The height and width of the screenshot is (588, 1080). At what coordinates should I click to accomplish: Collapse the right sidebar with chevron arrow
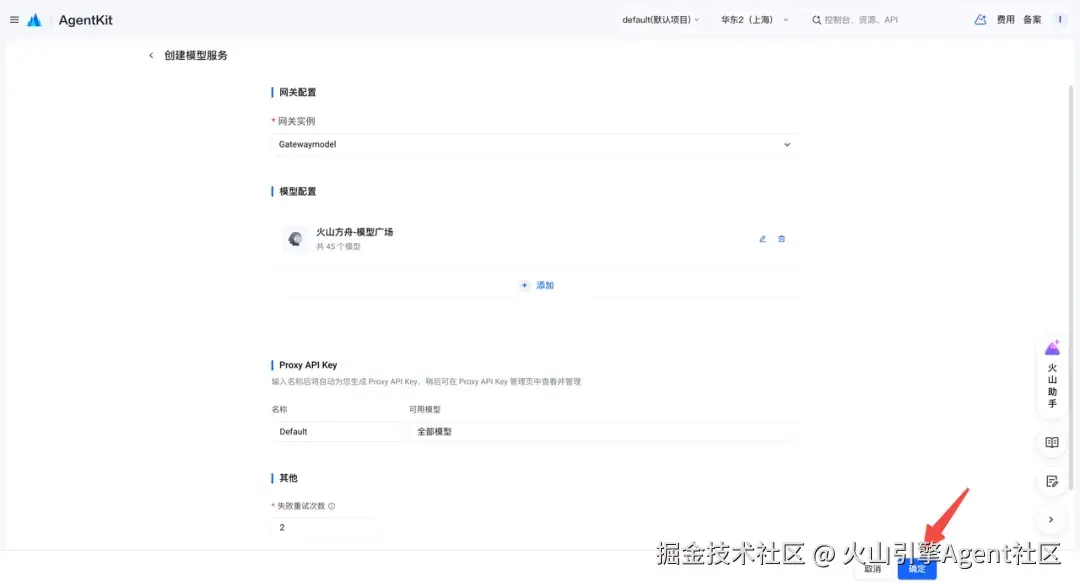pyautogui.click(x=1051, y=520)
